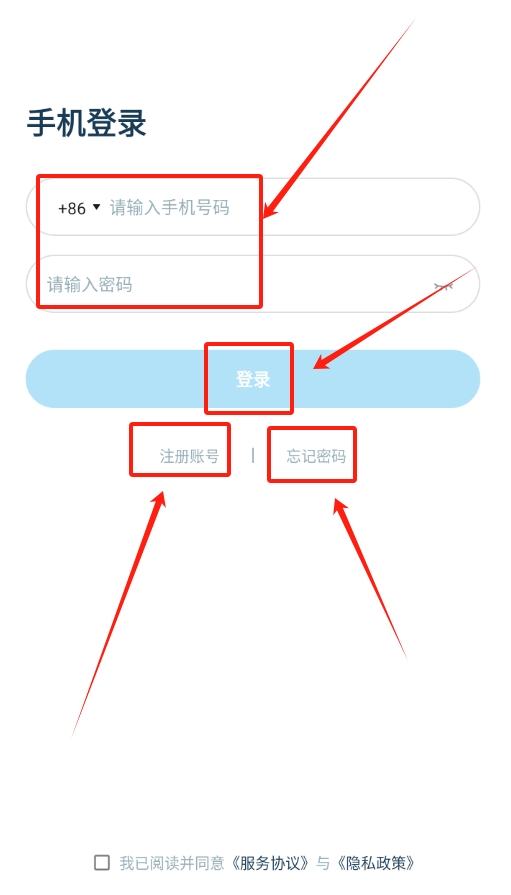This screenshot has width=511, height=895.
Task: Click the 我已阅读并同意 agreement label text
Action: tap(172, 863)
